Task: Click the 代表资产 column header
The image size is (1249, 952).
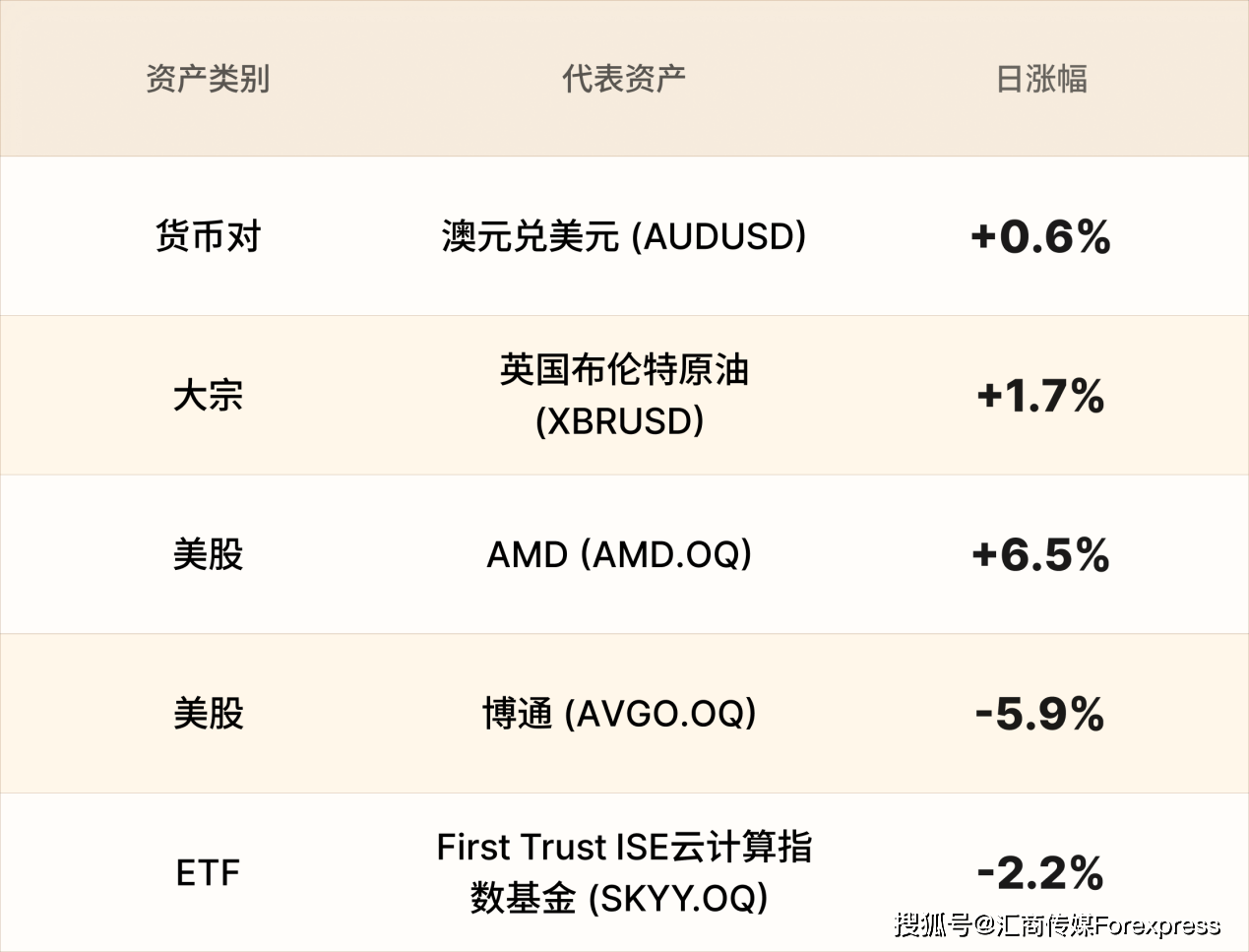Action: (x=624, y=79)
